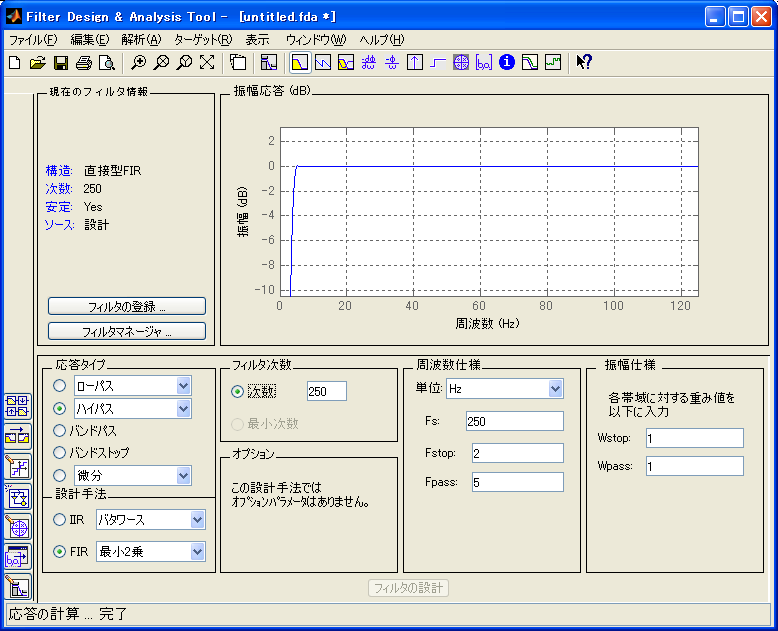The height and width of the screenshot is (631, 778).
Task: Open Design Filter sidebar icon
Action: click(x=17, y=586)
